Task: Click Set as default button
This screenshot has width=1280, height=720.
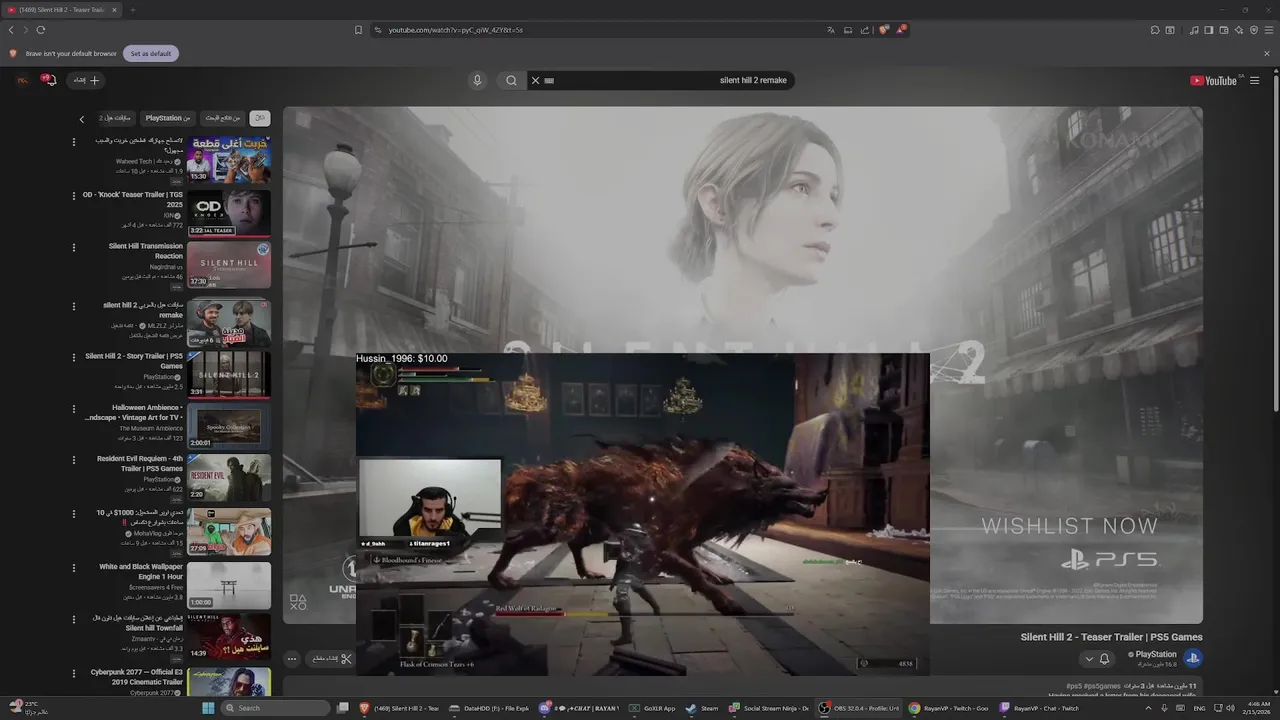Action: (151, 53)
